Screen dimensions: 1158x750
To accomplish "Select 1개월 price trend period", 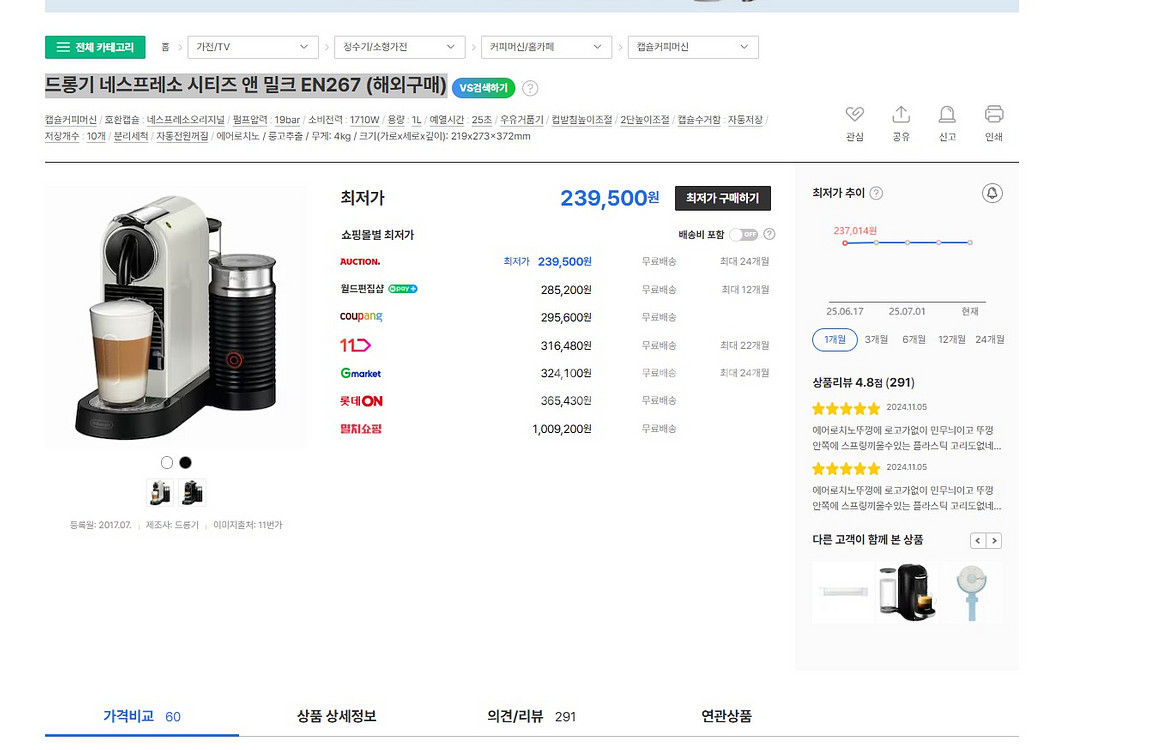I will [835, 340].
